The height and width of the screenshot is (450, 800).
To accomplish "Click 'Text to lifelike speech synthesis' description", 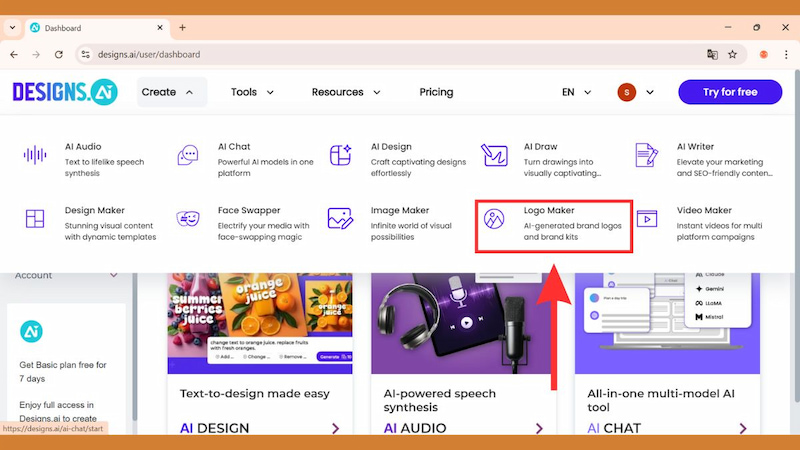I will pyautogui.click(x=105, y=167).
